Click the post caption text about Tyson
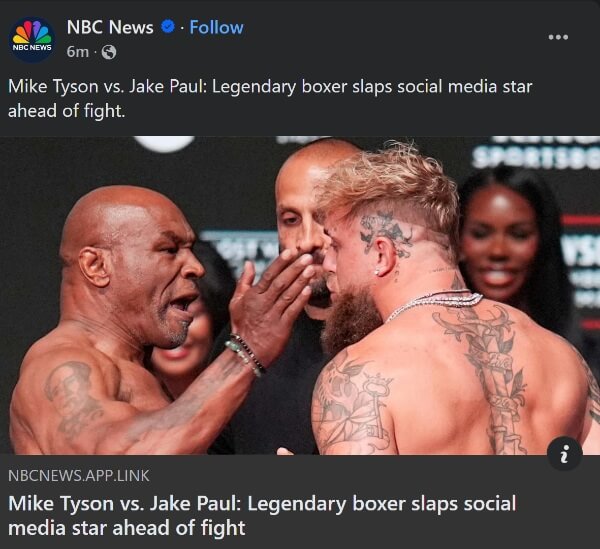Image resolution: width=600 pixels, height=549 pixels. 270,98
